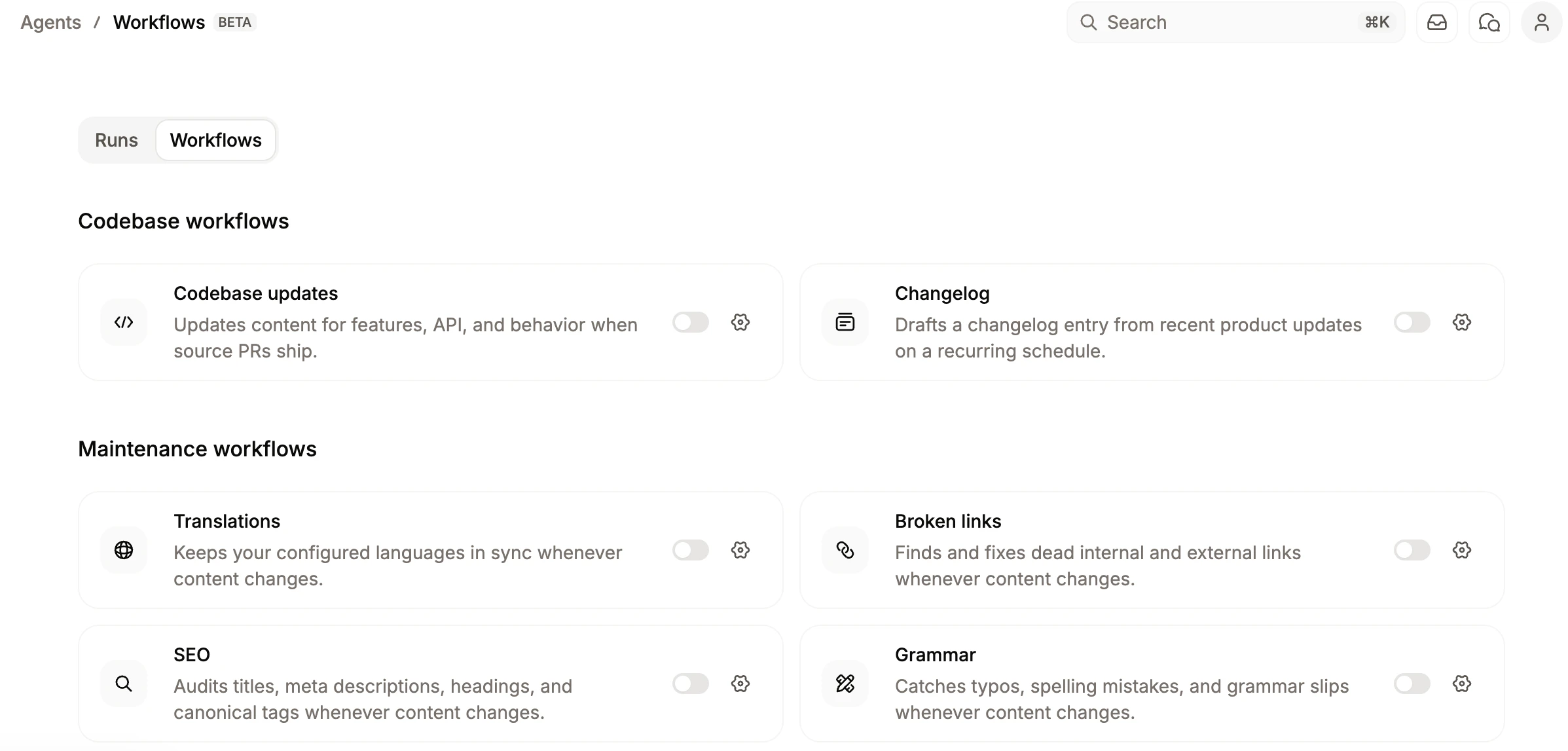Navigate to Agents via the breadcrumb
The height and width of the screenshot is (751, 1568).
click(x=50, y=22)
